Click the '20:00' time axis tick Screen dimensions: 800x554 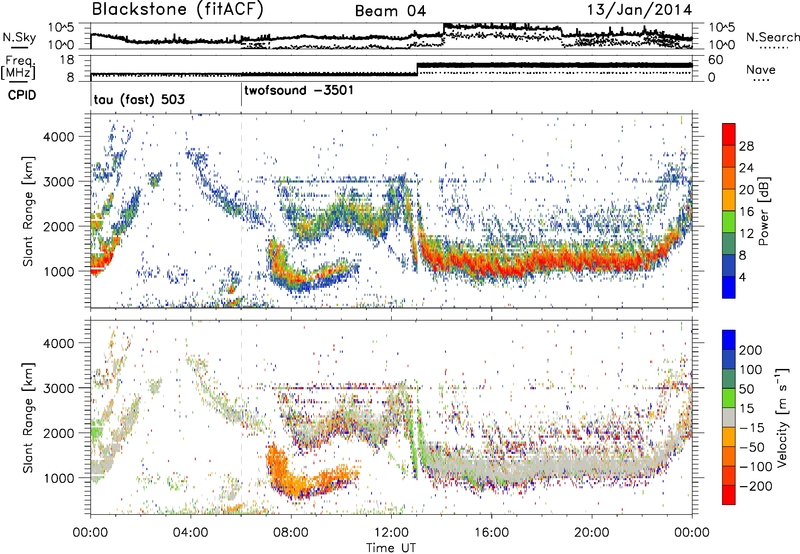point(592,533)
